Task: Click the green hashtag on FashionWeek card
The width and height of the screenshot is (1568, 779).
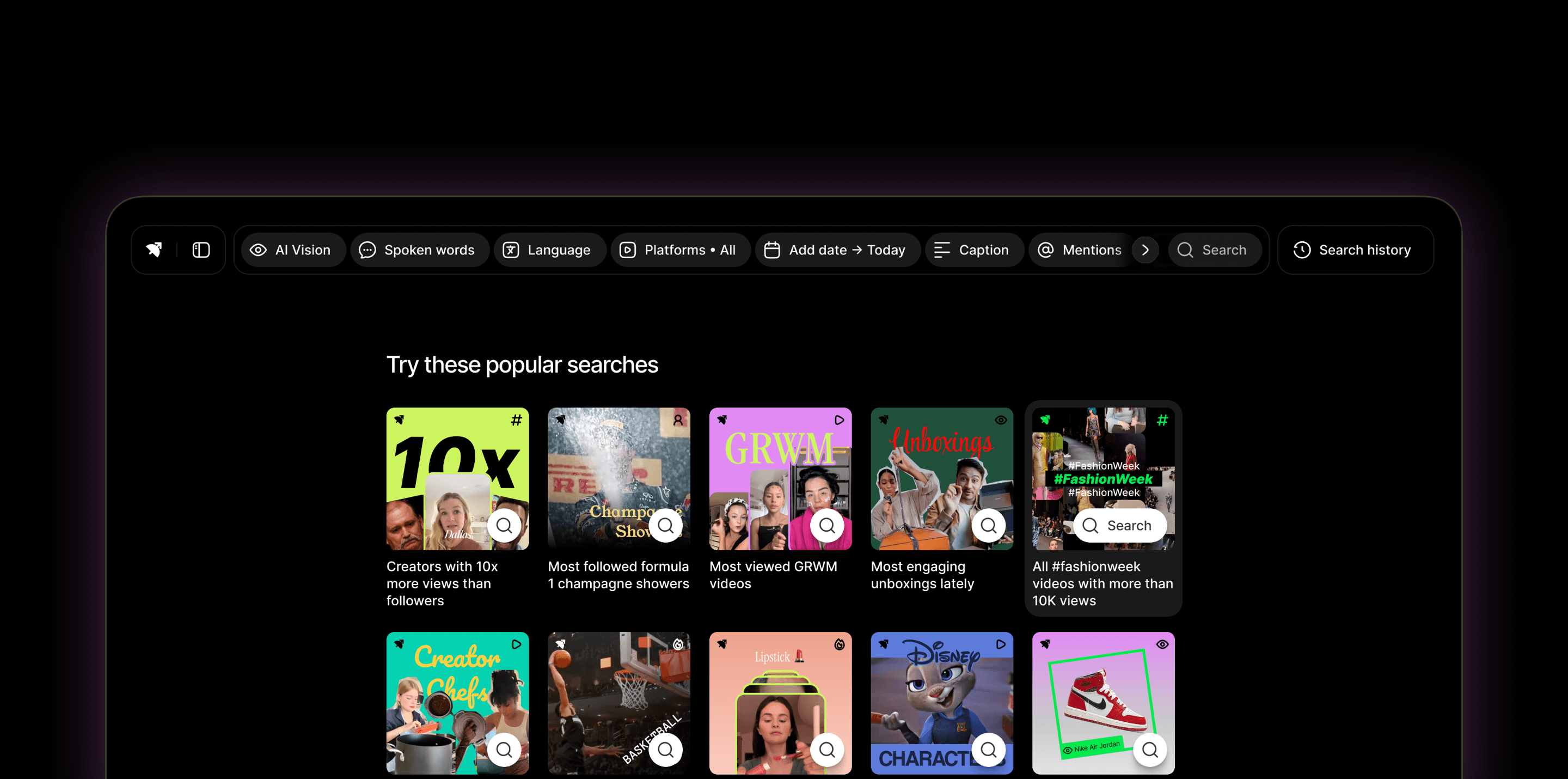Action: (1162, 419)
